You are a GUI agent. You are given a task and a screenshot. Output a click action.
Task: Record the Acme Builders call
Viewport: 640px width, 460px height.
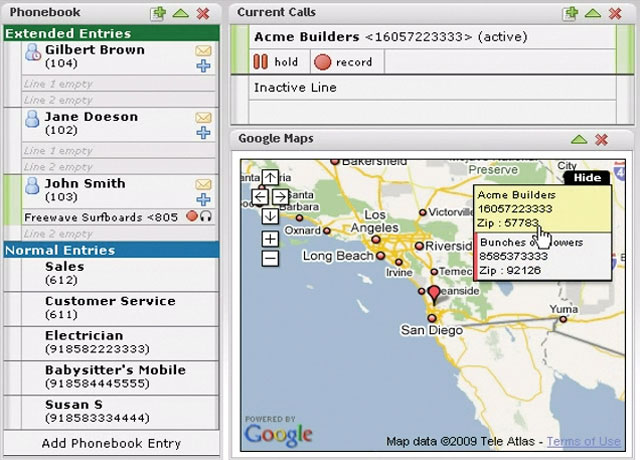[x=344, y=62]
